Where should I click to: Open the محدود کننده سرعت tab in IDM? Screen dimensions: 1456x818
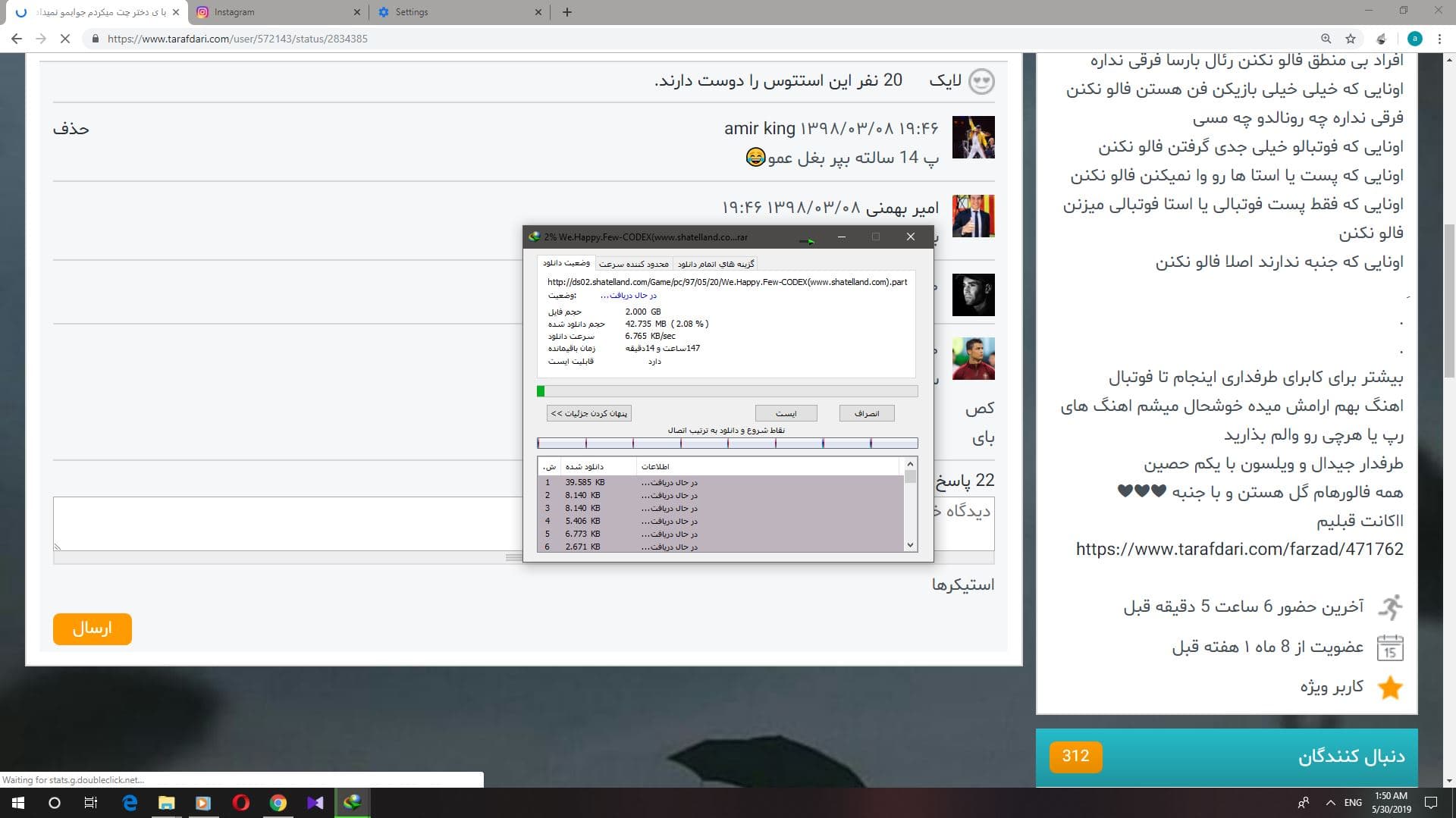click(634, 264)
